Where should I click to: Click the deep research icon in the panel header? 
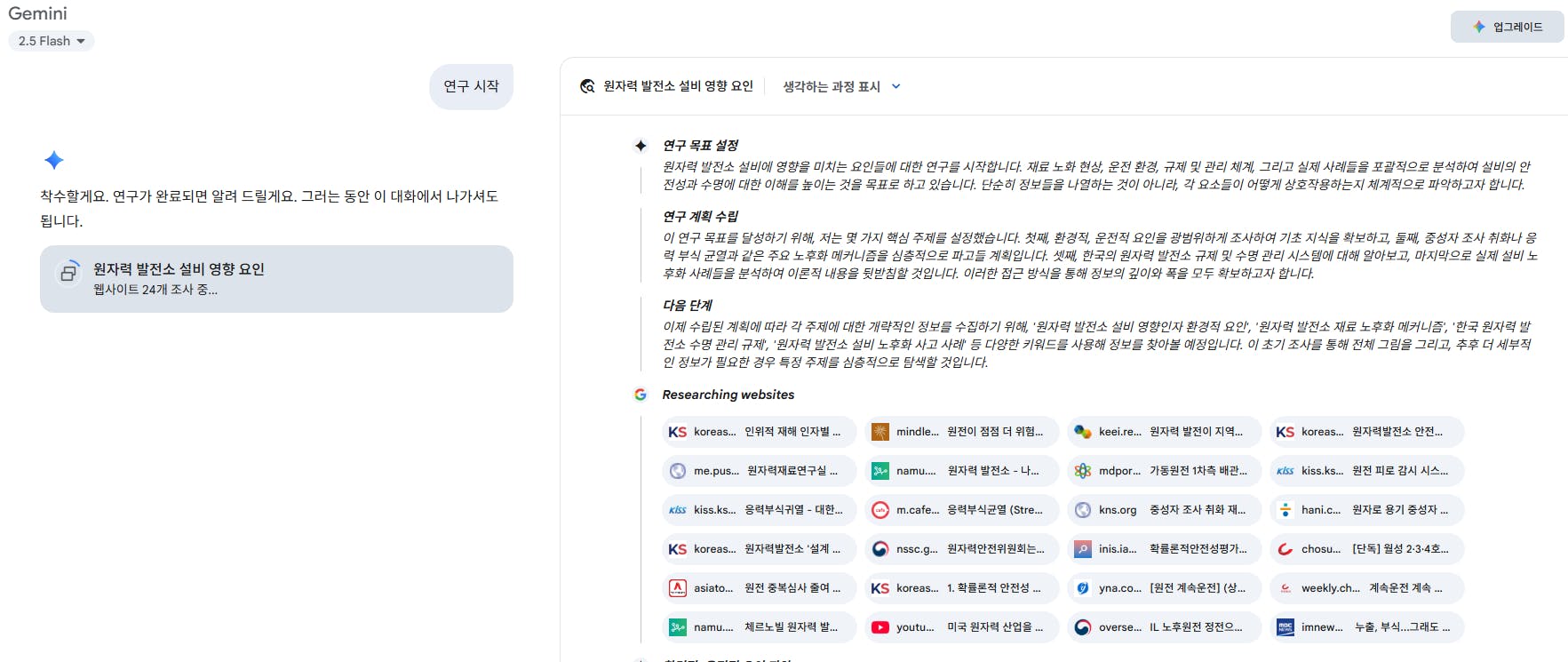587,86
